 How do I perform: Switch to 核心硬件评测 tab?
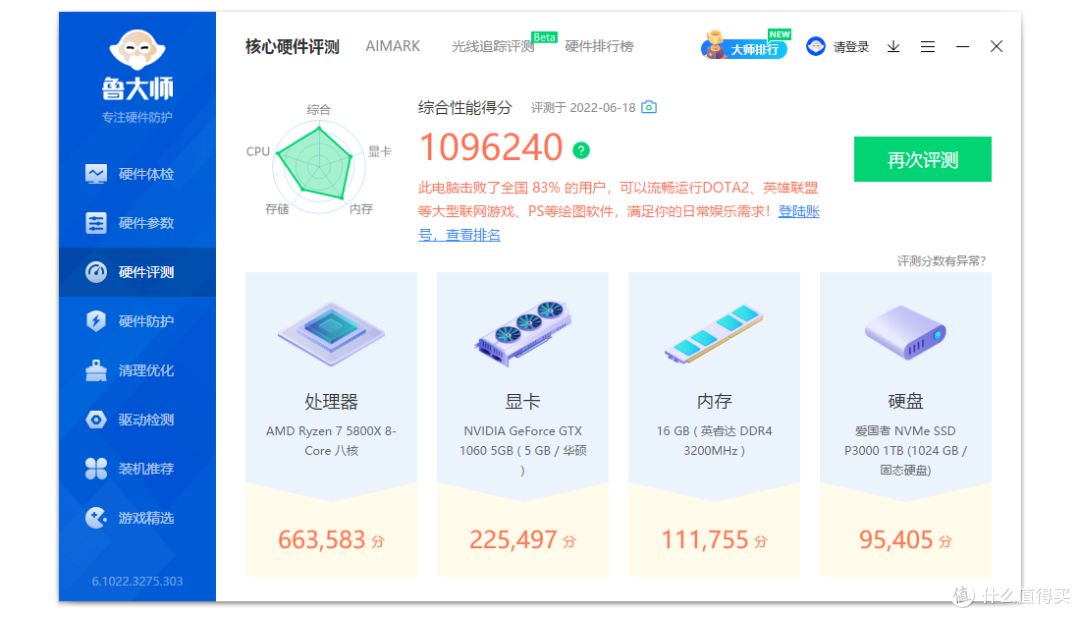pyautogui.click(x=292, y=46)
